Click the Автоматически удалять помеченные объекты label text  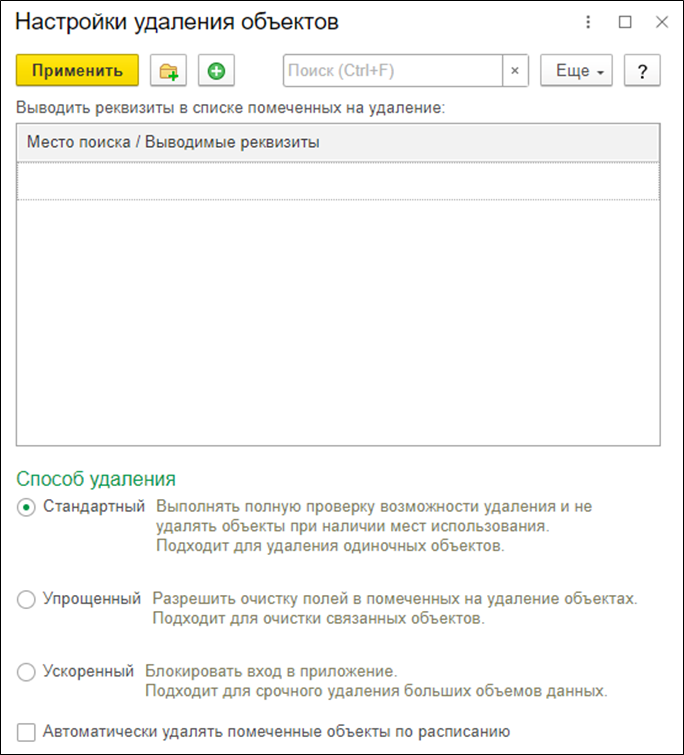coord(277,731)
